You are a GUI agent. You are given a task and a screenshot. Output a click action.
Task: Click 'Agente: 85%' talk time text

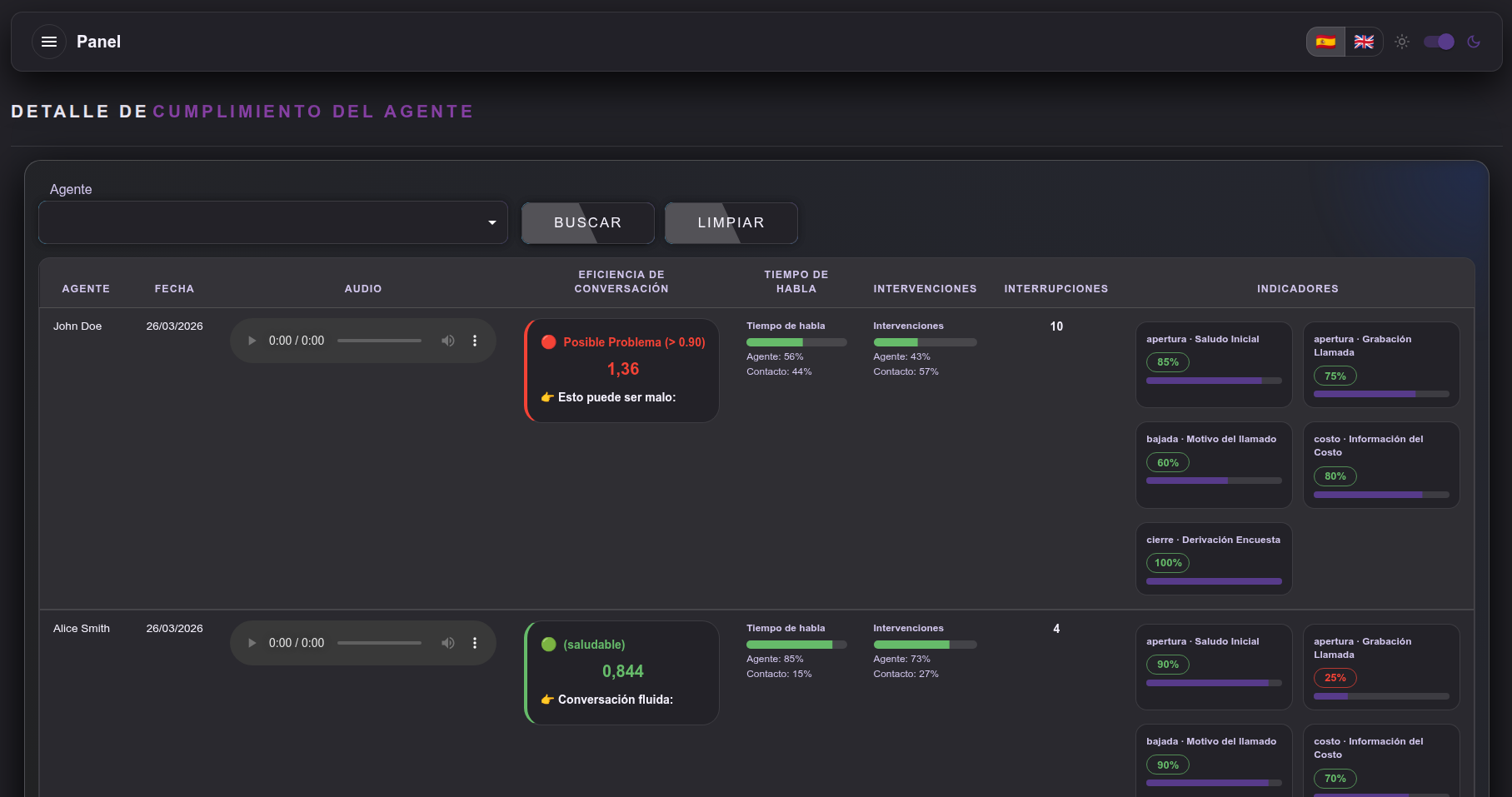pyautogui.click(x=775, y=659)
